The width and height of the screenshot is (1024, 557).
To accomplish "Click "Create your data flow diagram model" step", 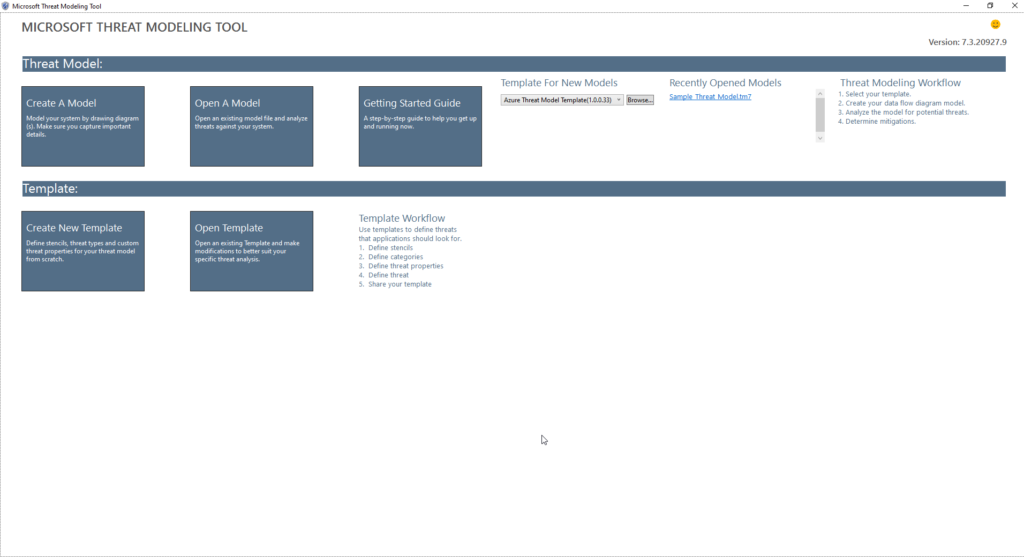I will tap(901, 103).
